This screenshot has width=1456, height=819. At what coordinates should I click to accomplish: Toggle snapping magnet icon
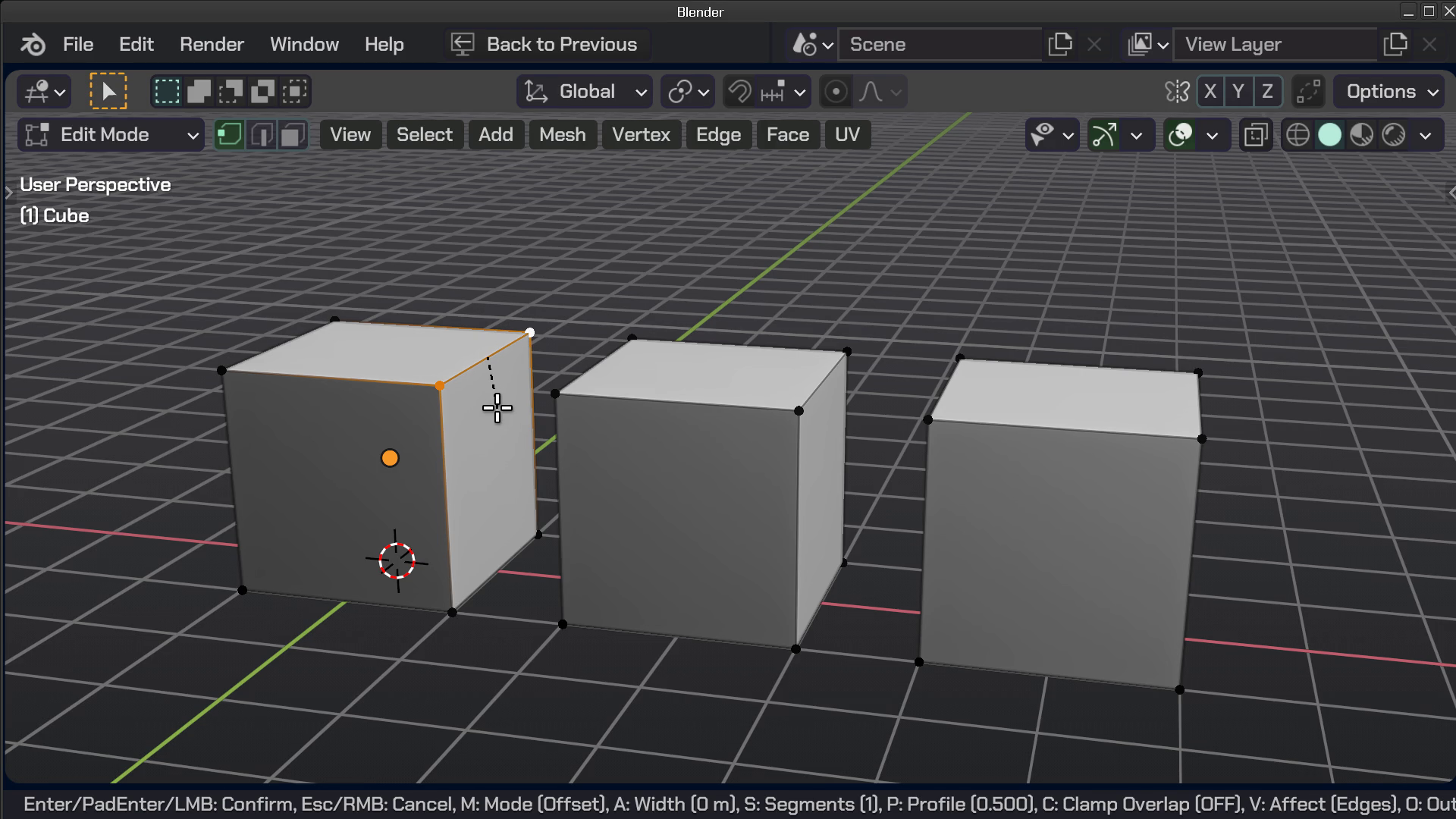pos(739,92)
